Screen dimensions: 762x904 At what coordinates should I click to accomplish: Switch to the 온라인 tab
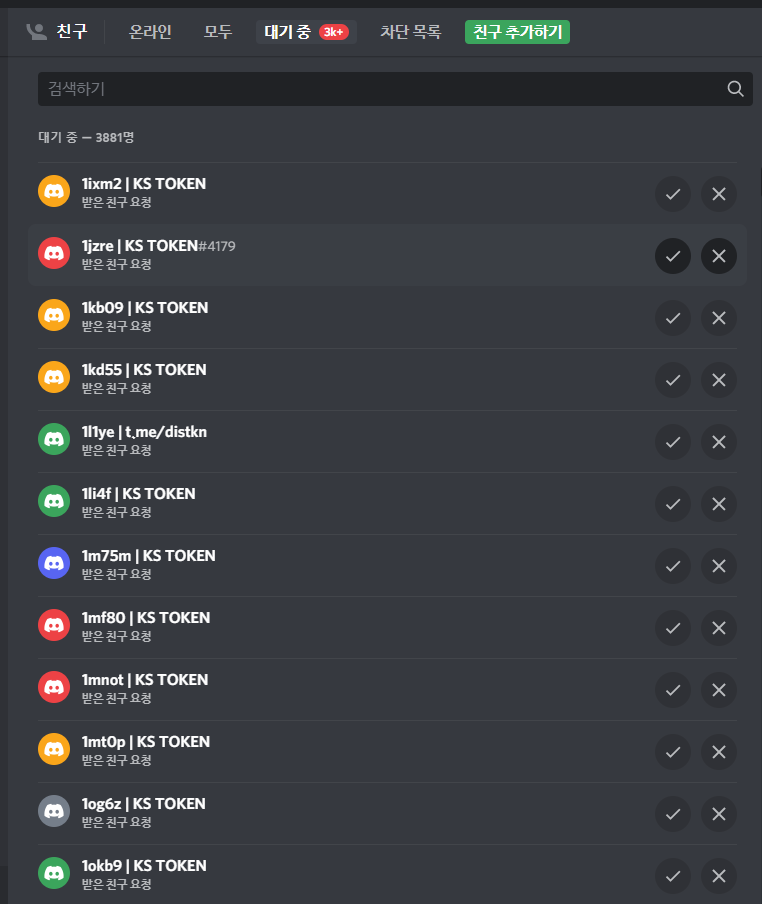150,32
